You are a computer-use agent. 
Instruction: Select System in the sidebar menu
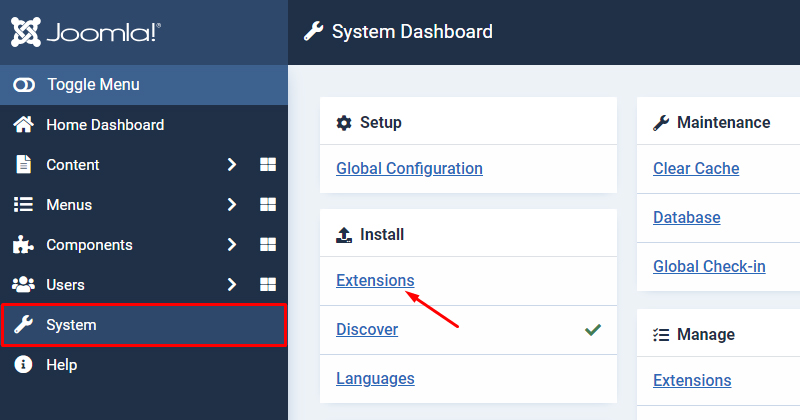point(71,325)
